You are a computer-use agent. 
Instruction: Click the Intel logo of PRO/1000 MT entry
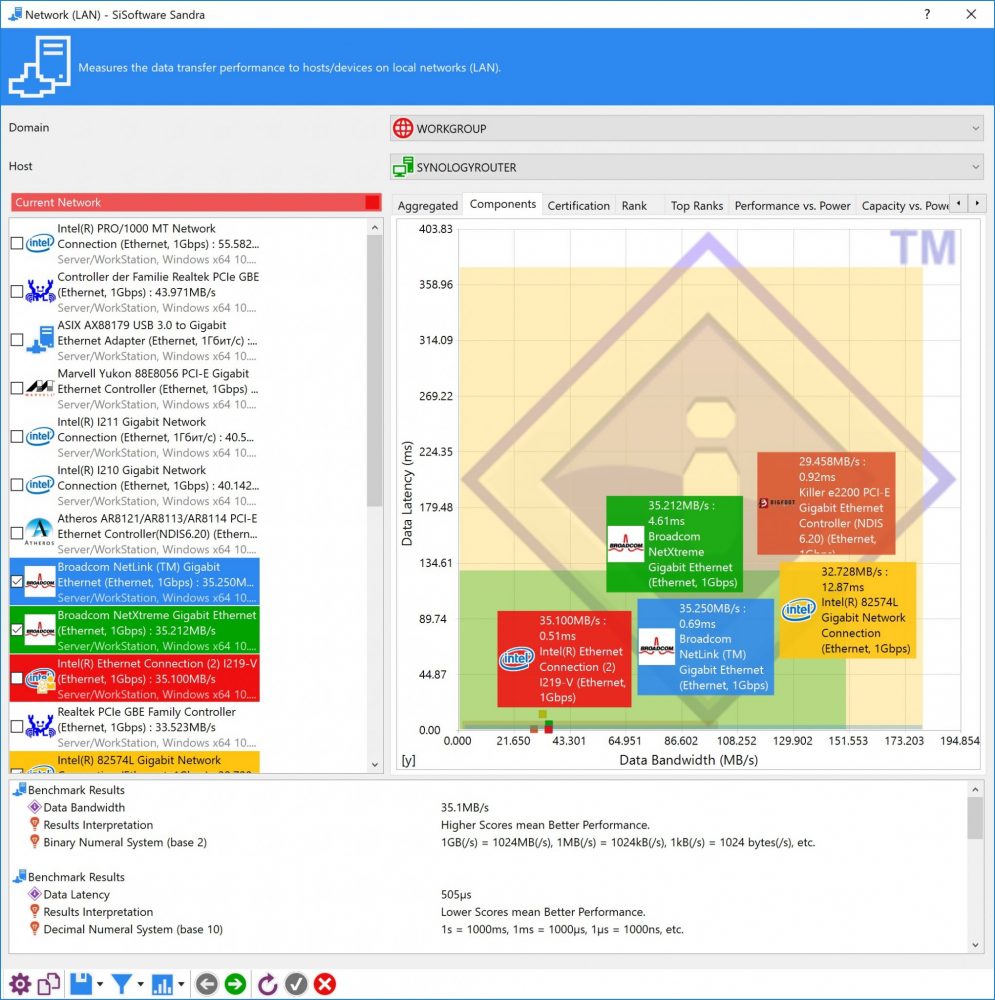click(x=40, y=243)
